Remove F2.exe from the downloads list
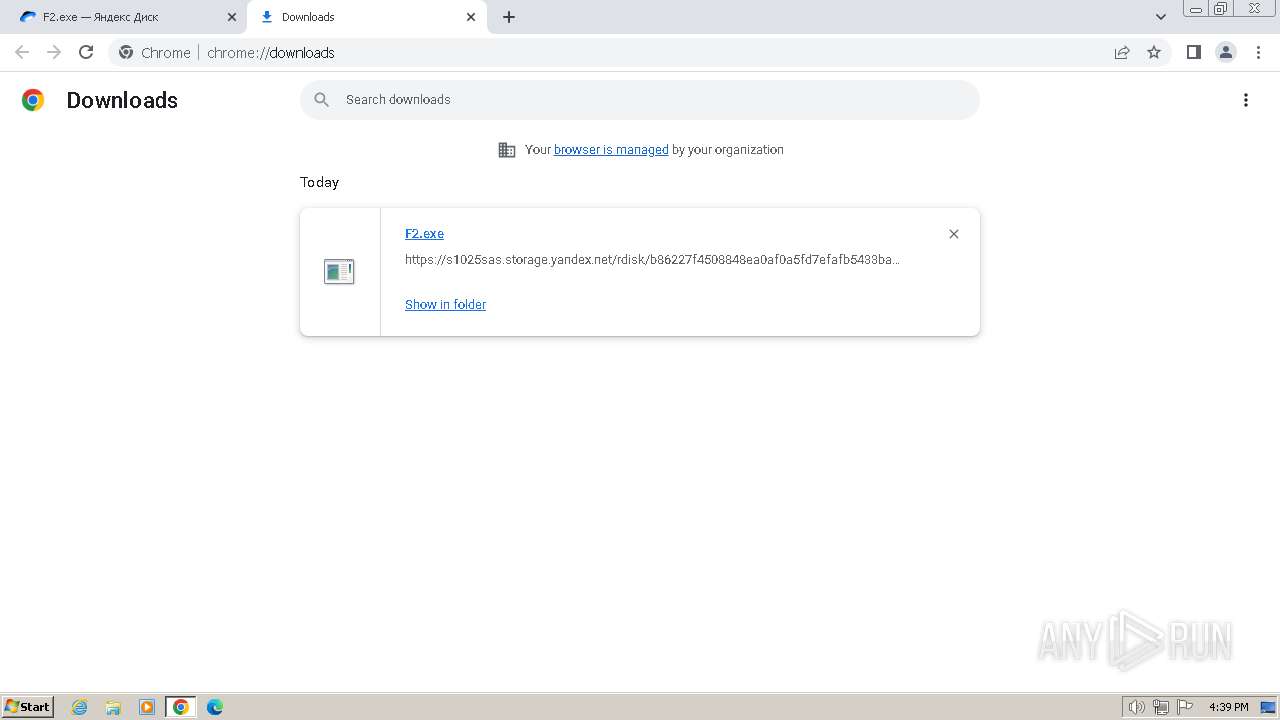 coord(954,234)
